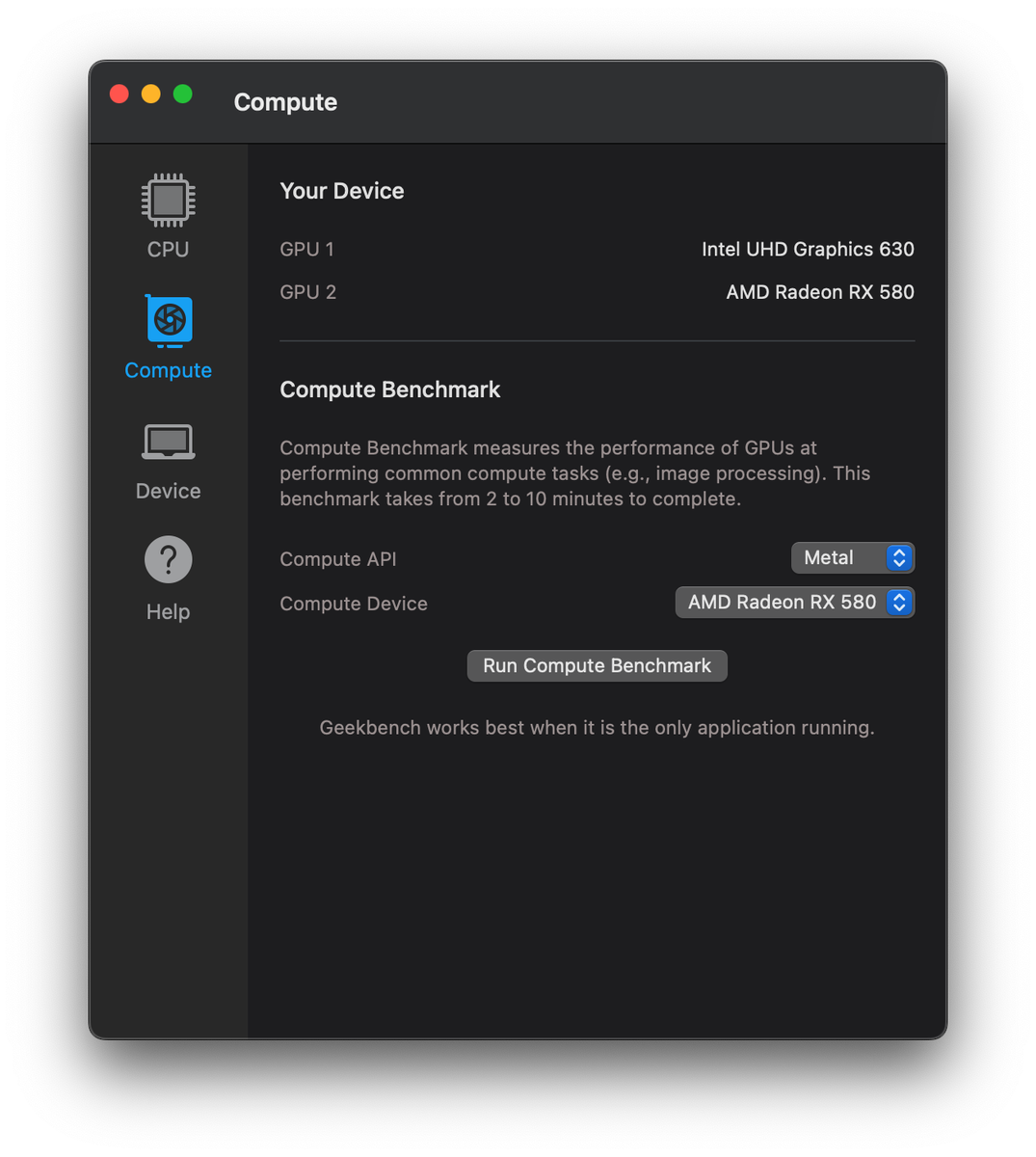
Task: Select the Compute graphics card icon
Action: (169, 321)
